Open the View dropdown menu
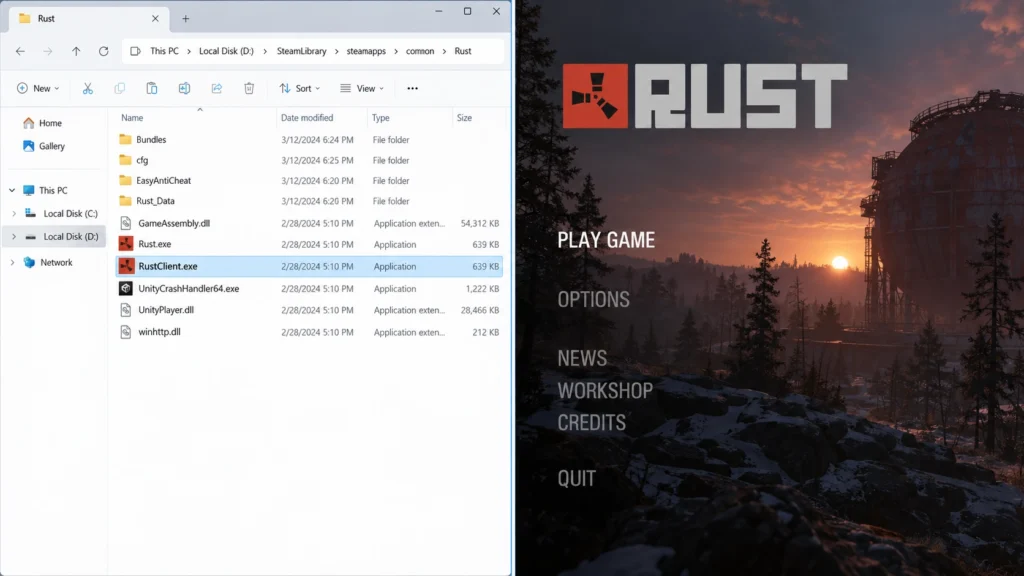 click(x=362, y=88)
